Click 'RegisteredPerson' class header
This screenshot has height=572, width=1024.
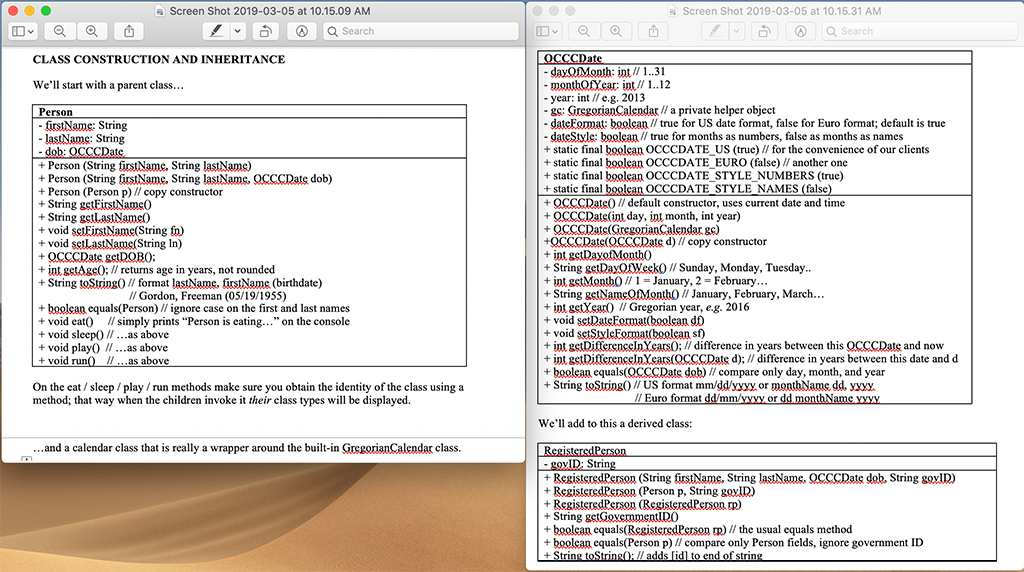coord(584,451)
